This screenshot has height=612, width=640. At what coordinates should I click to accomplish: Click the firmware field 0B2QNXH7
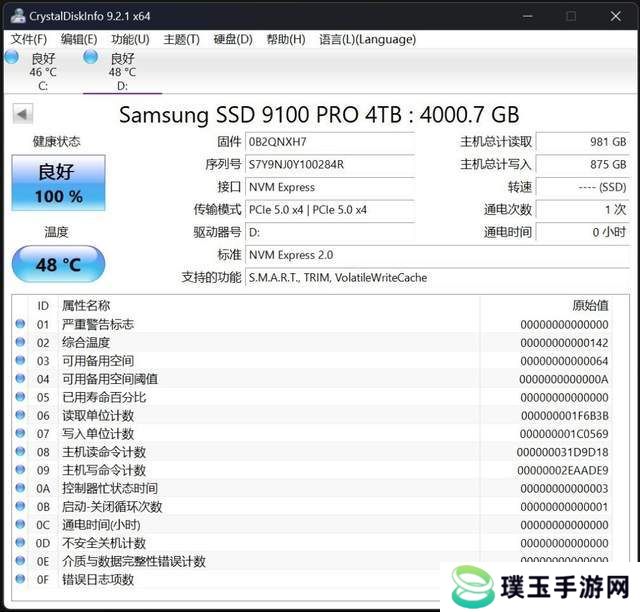(x=330, y=142)
